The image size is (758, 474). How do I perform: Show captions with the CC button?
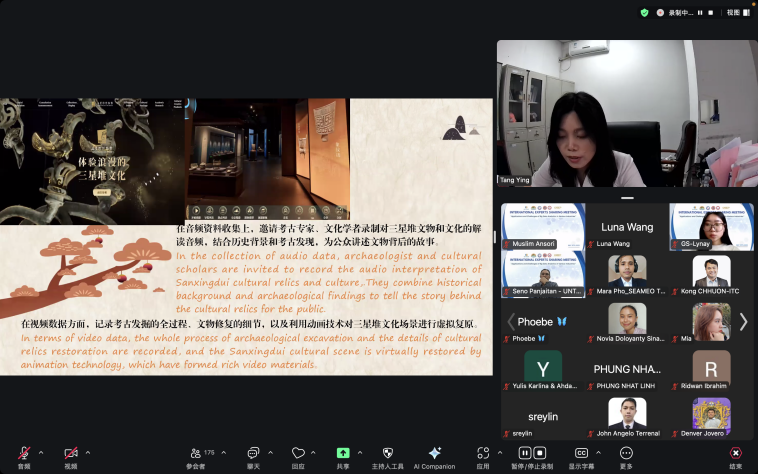581,453
